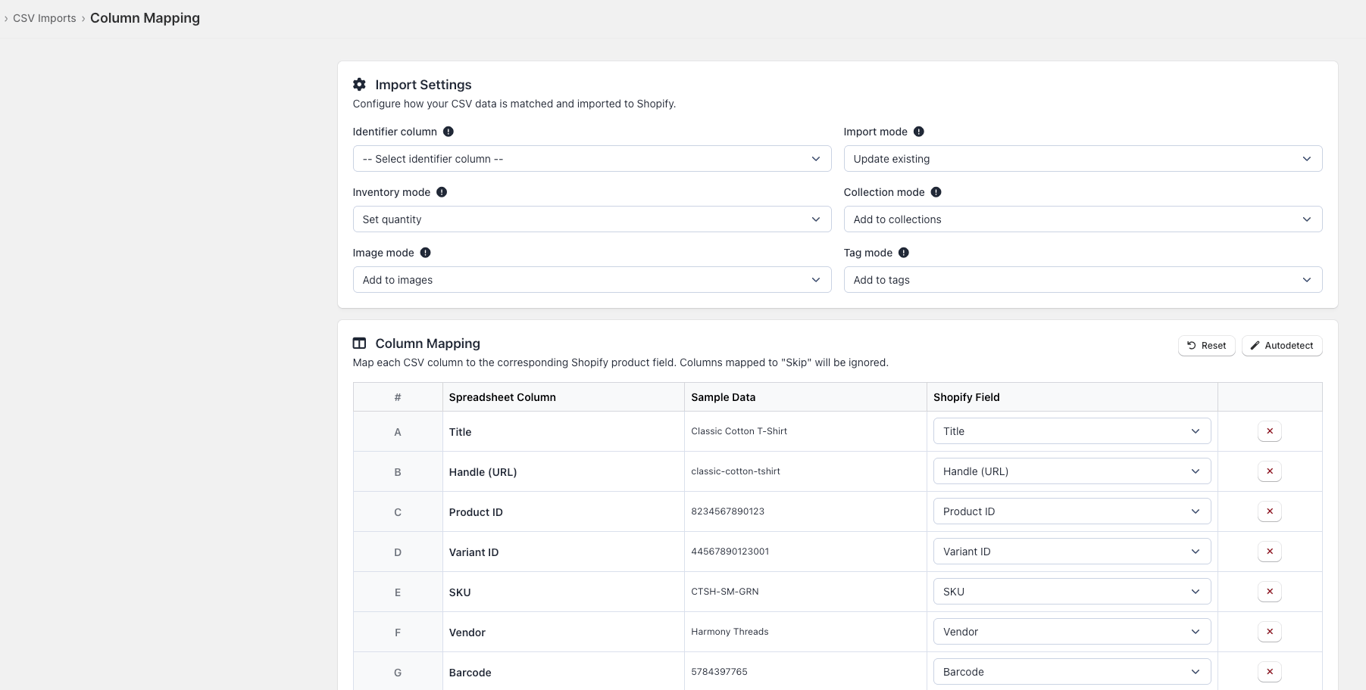1366x690 pixels.
Task: Remove the SKU row mapping
Action: click(x=1269, y=591)
